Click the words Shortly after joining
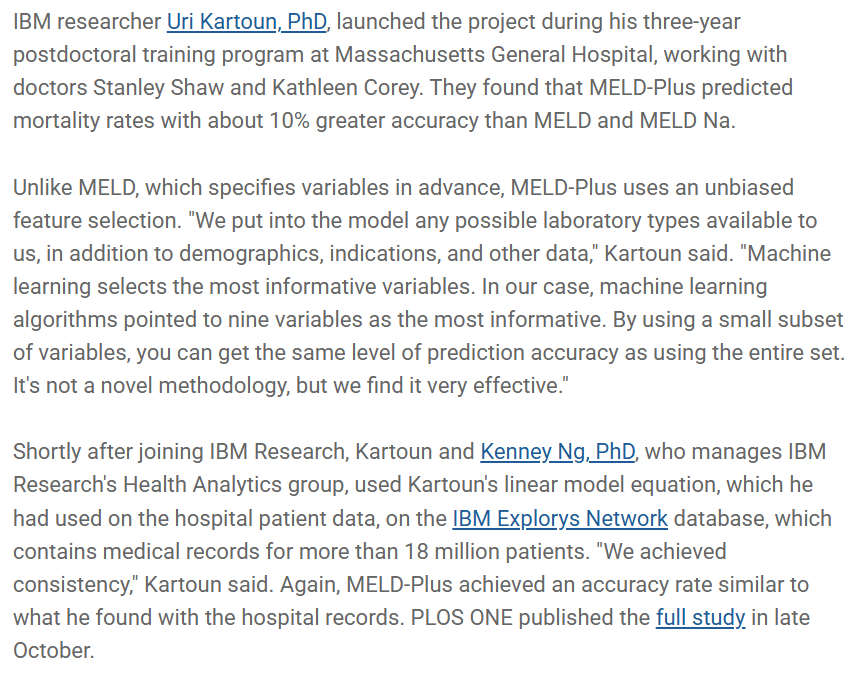Image resolution: width=863 pixels, height=673 pixels. [x=108, y=452]
